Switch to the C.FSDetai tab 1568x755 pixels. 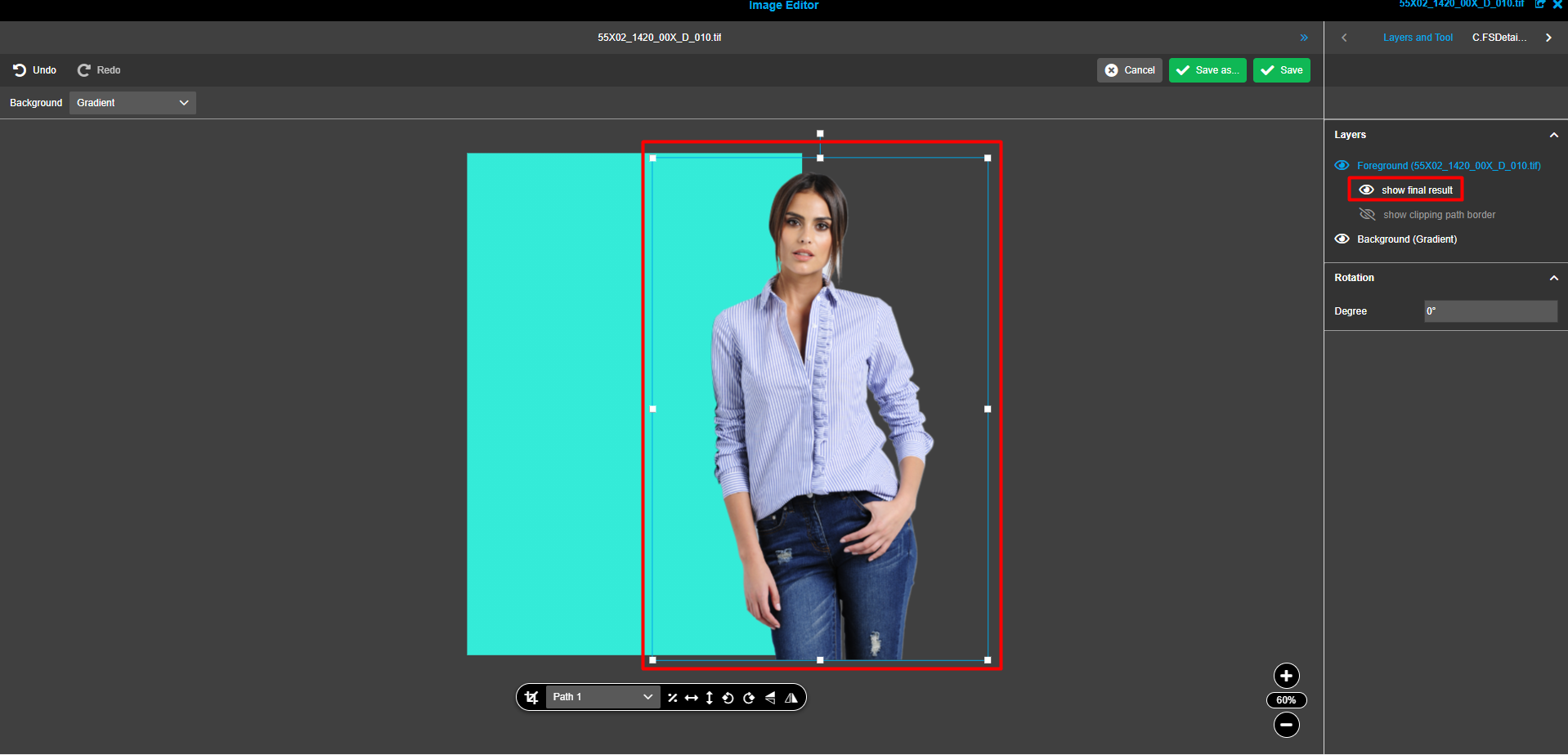pyautogui.click(x=1499, y=37)
